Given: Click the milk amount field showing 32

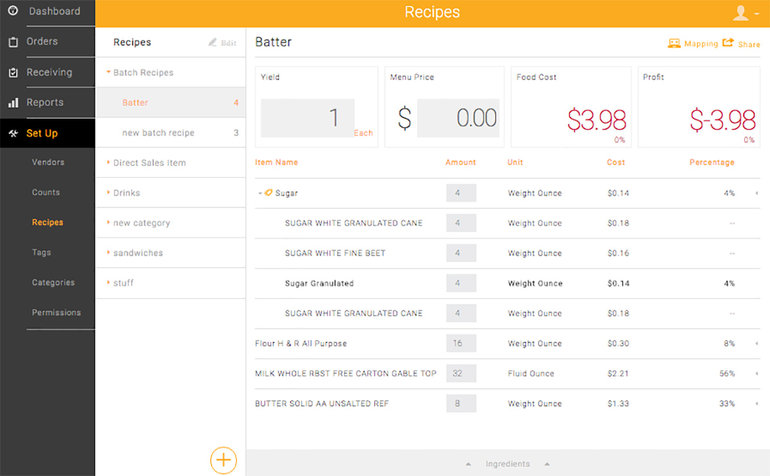Looking at the screenshot, I should coord(461,373).
